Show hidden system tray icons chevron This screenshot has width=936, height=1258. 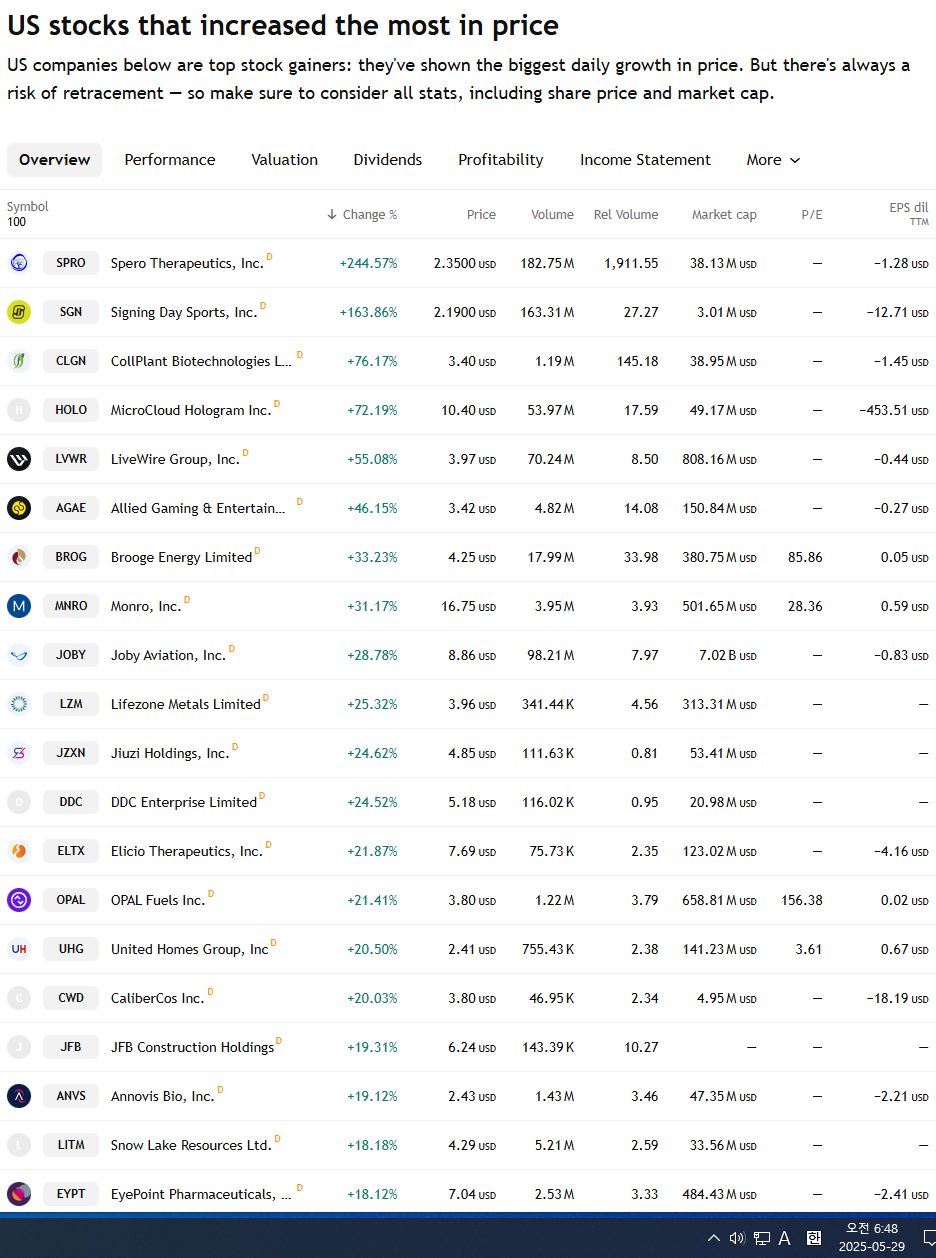[713, 1238]
